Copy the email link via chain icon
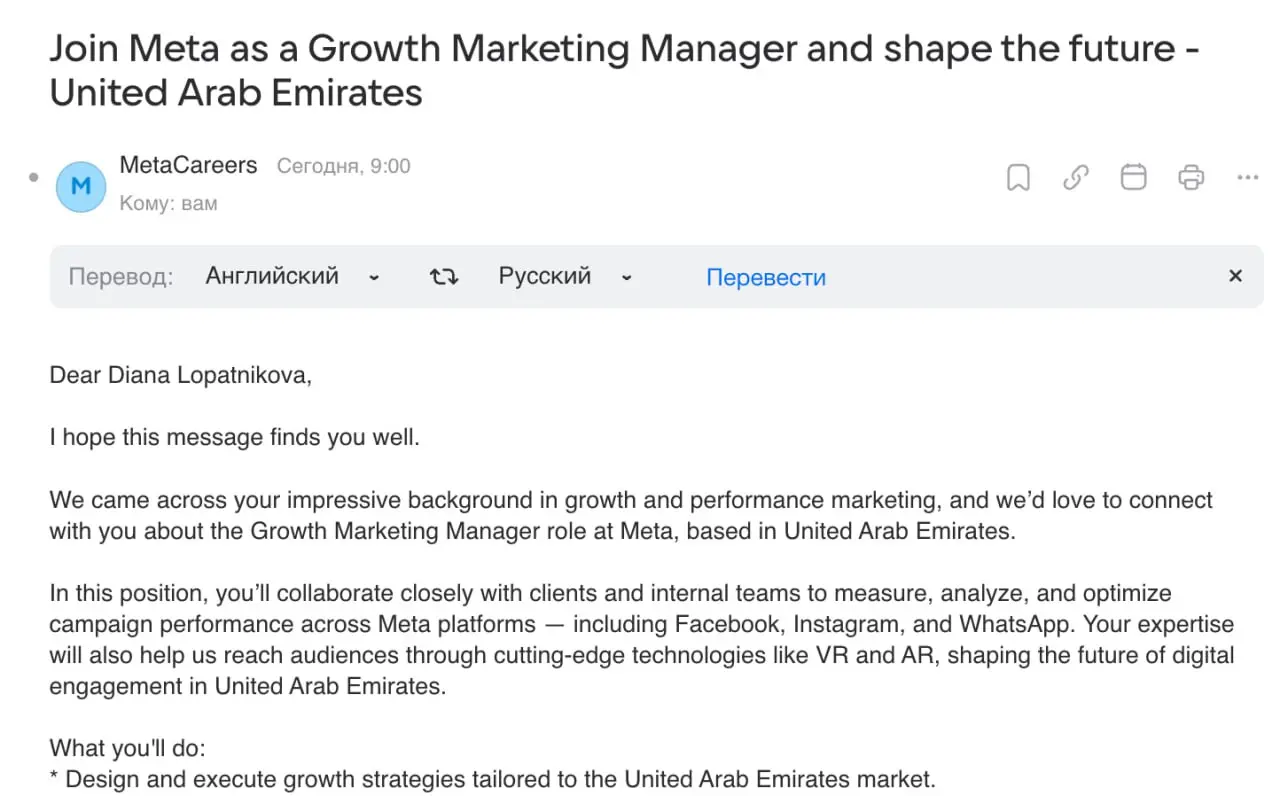This screenshot has height=796, width=1280. pos(1075,178)
